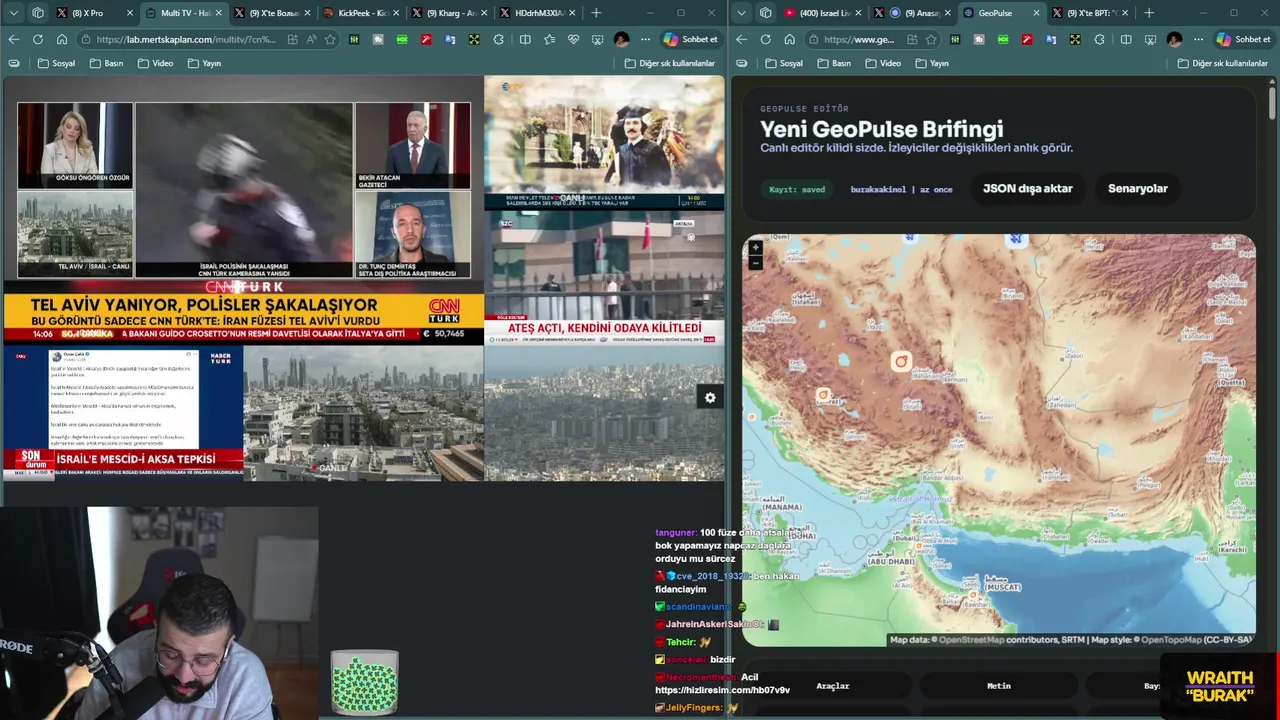Open Diğer sık kullanılanlar folder in GeoPulse browser
1280x720 pixels.
[1222, 63]
